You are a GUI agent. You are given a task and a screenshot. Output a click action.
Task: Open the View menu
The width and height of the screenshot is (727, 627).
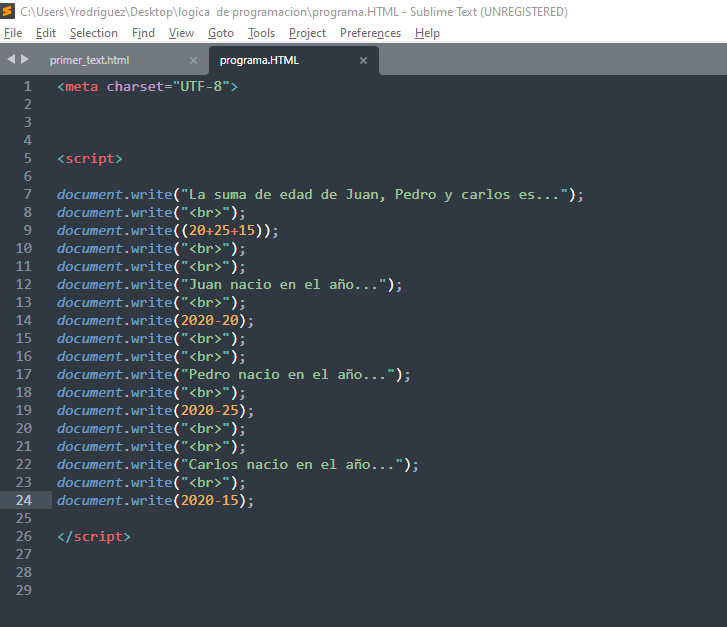tap(181, 33)
